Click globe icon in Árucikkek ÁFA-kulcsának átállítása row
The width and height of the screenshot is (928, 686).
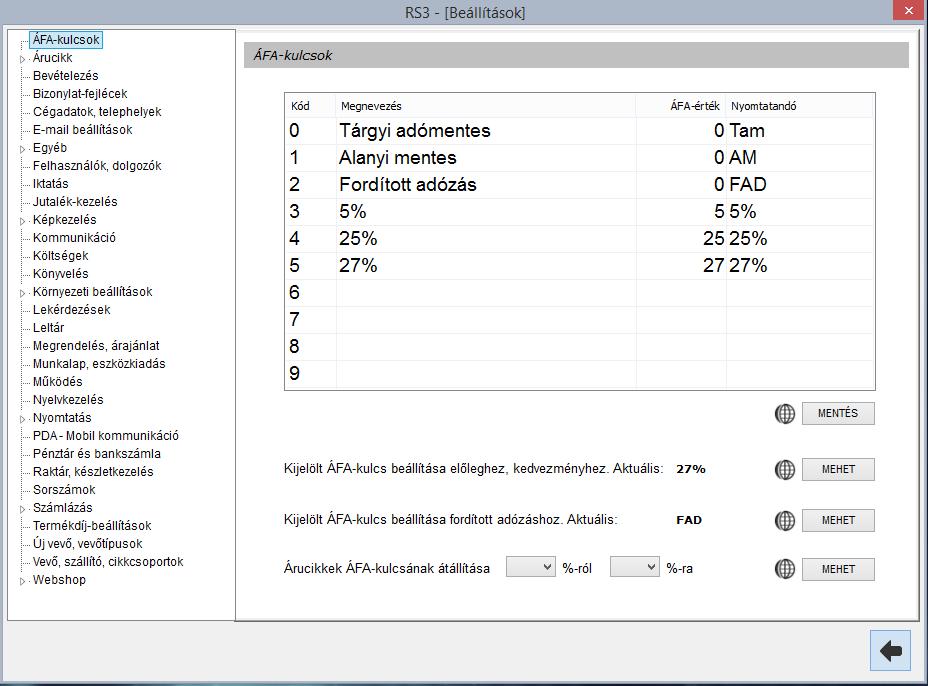click(785, 569)
